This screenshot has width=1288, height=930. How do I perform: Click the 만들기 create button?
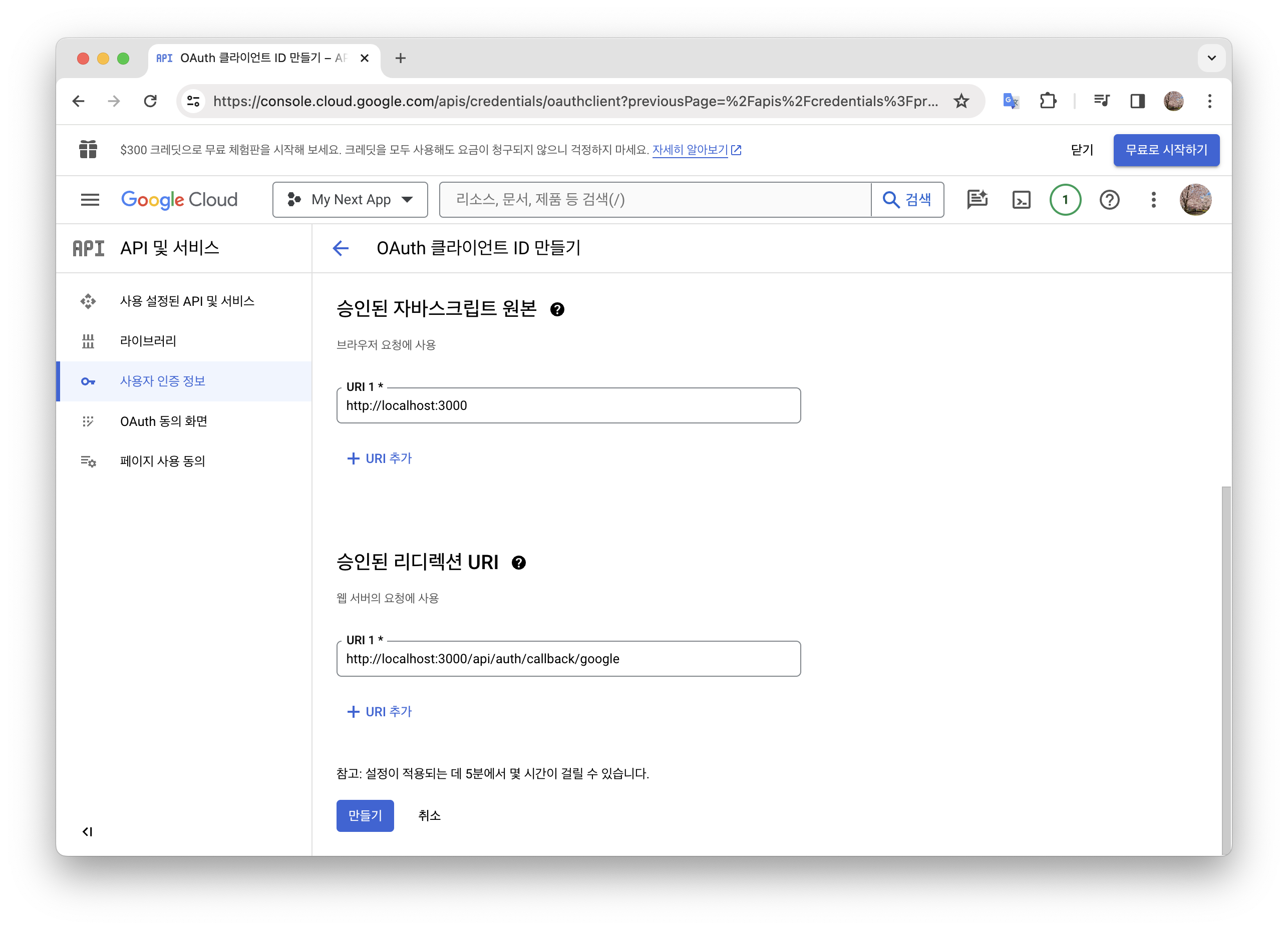(365, 816)
